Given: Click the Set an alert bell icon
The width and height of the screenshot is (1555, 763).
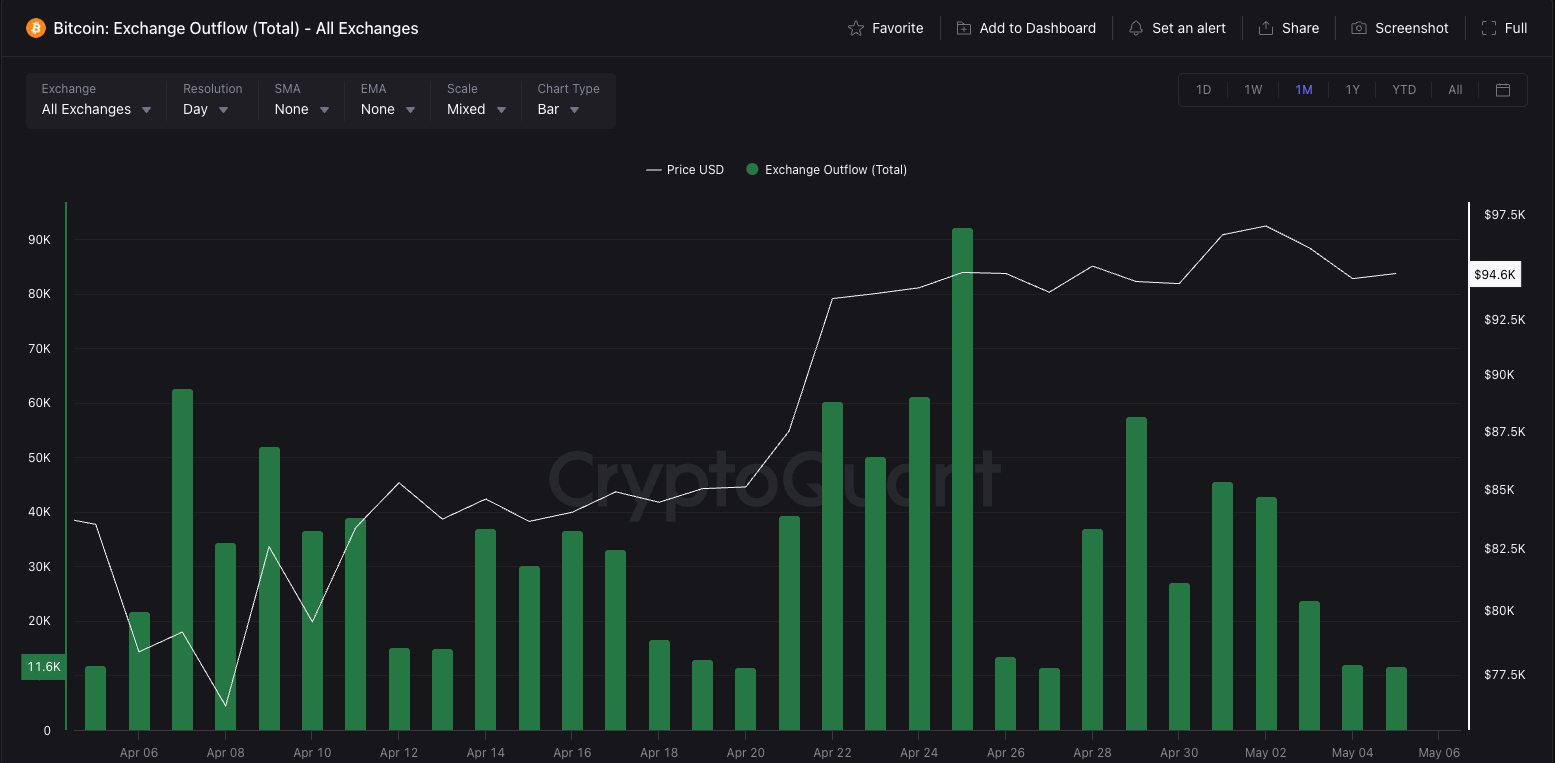Looking at the screenshot, I should click(x=1136, y=28).
